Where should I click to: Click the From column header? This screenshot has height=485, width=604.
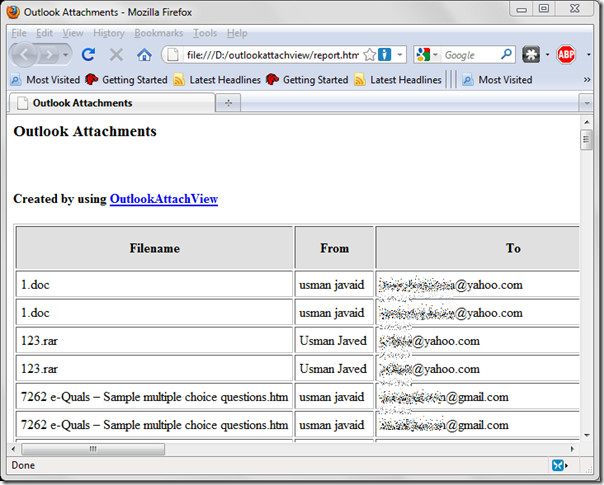click(x=334, y=248)
